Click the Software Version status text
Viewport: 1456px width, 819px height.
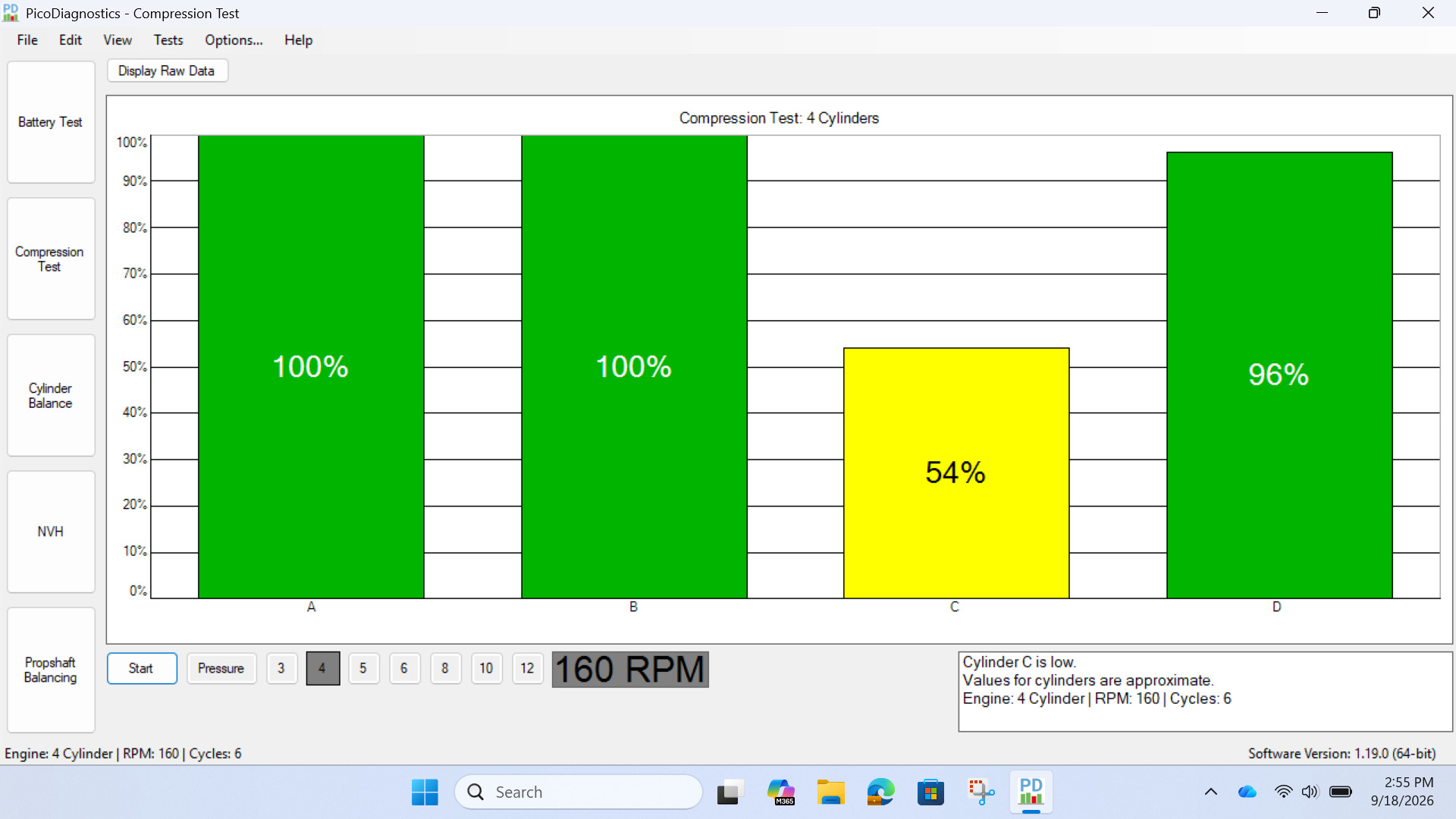[1342, 754]
